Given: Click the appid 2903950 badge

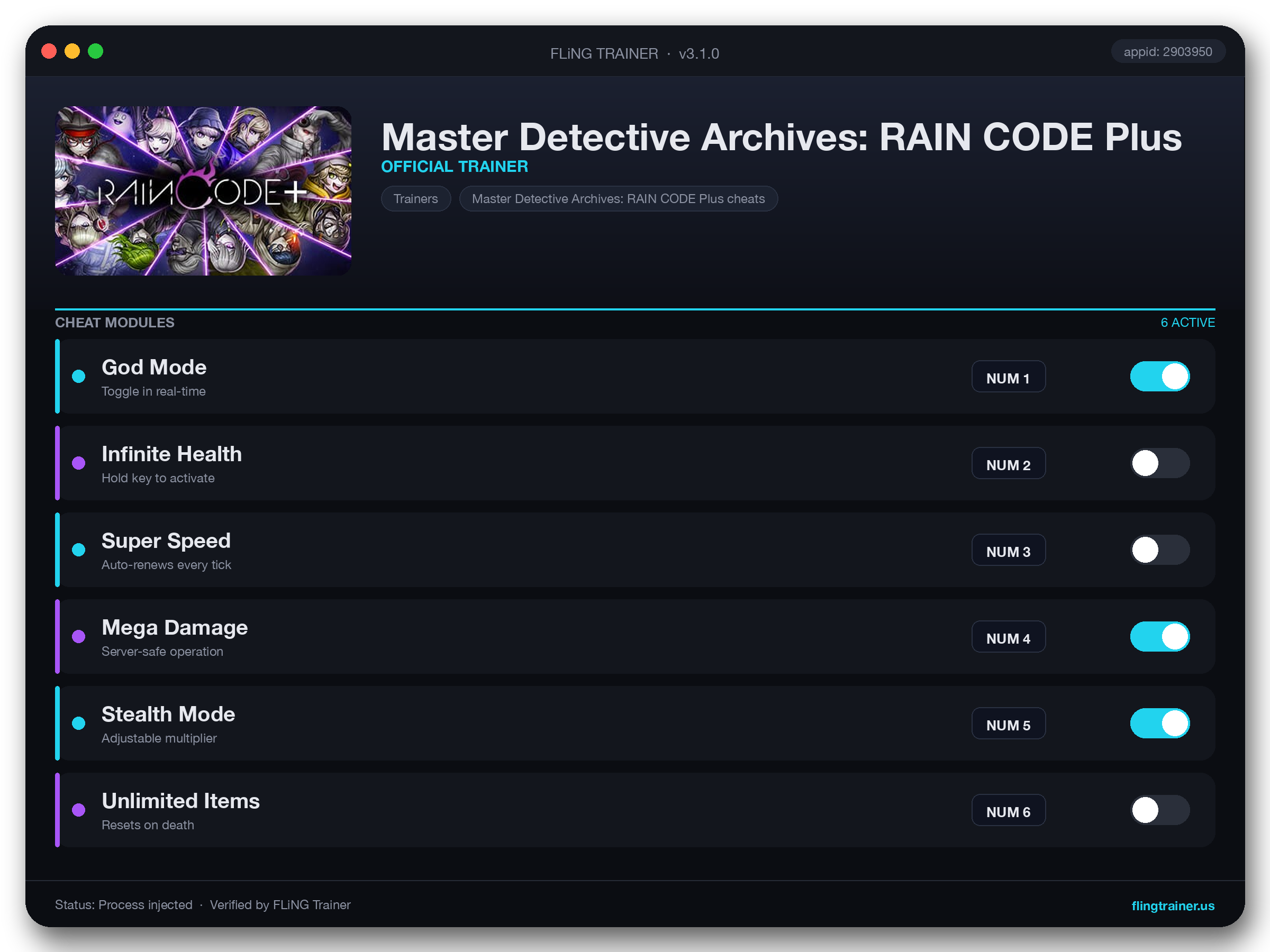Looking at the screenshot, I should click(1168, 52).
